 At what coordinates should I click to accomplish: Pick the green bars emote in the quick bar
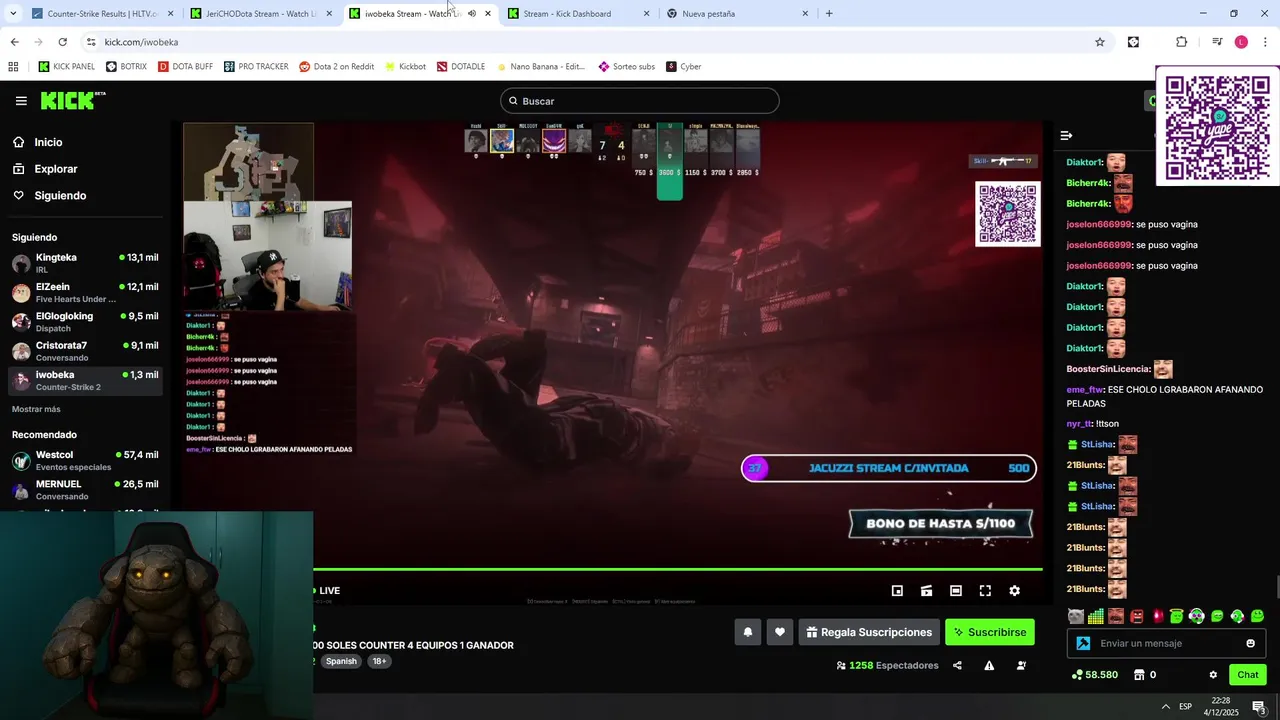pos(1095,616)
